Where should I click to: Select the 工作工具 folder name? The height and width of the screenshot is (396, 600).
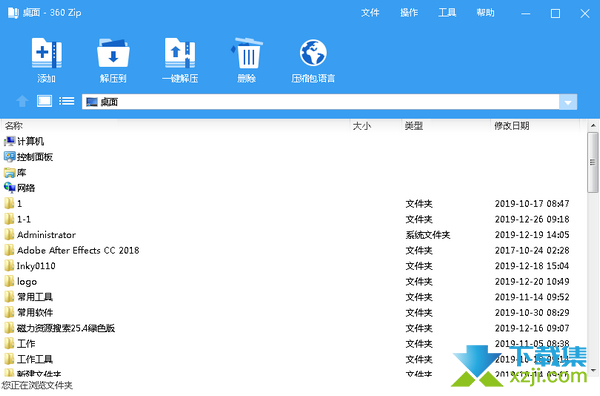pos(35,359)
